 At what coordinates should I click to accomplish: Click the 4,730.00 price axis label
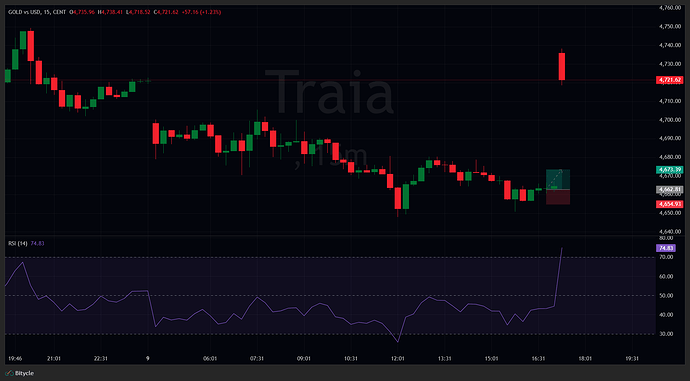click(670, 64)
